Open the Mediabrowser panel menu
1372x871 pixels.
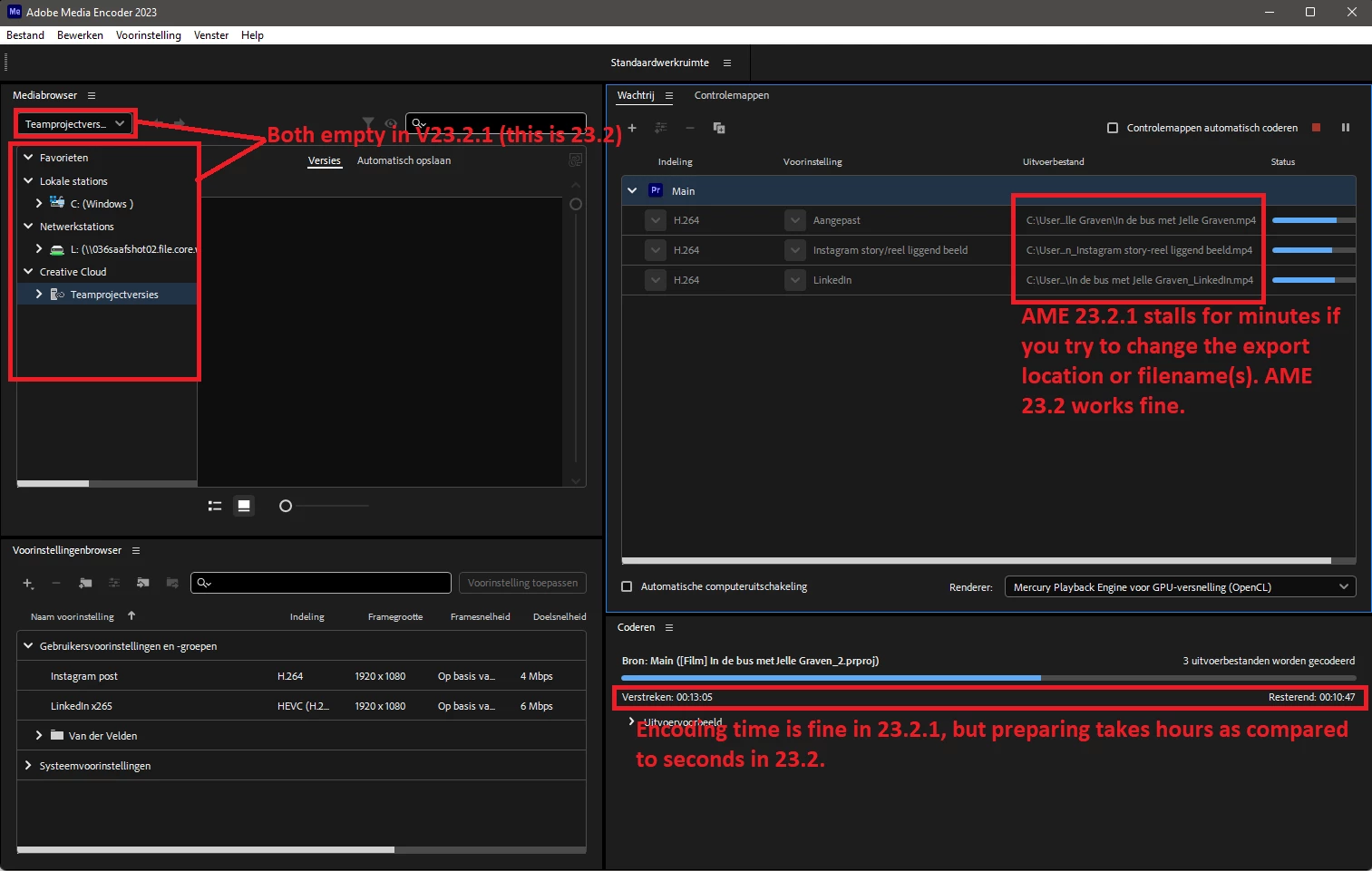(x=92, y=95)
